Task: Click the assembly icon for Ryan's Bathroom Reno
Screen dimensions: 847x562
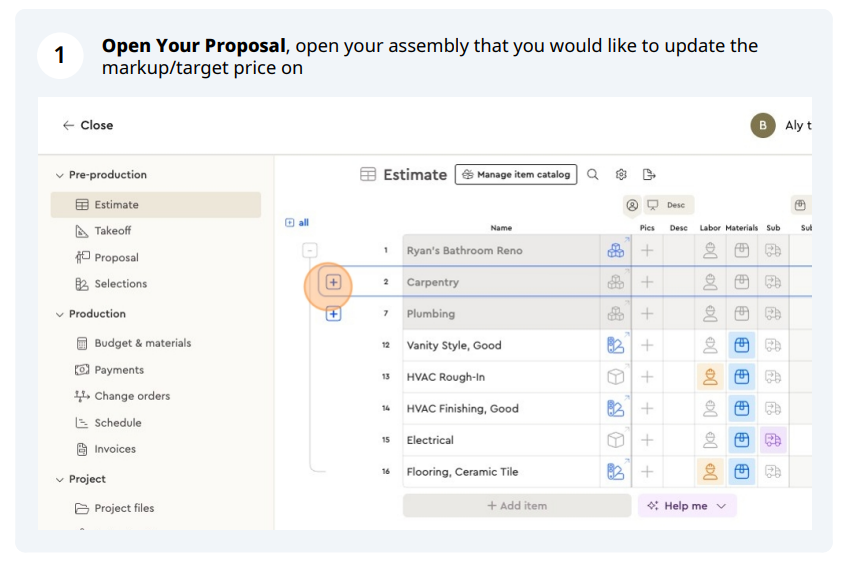Action: point(615,251)
